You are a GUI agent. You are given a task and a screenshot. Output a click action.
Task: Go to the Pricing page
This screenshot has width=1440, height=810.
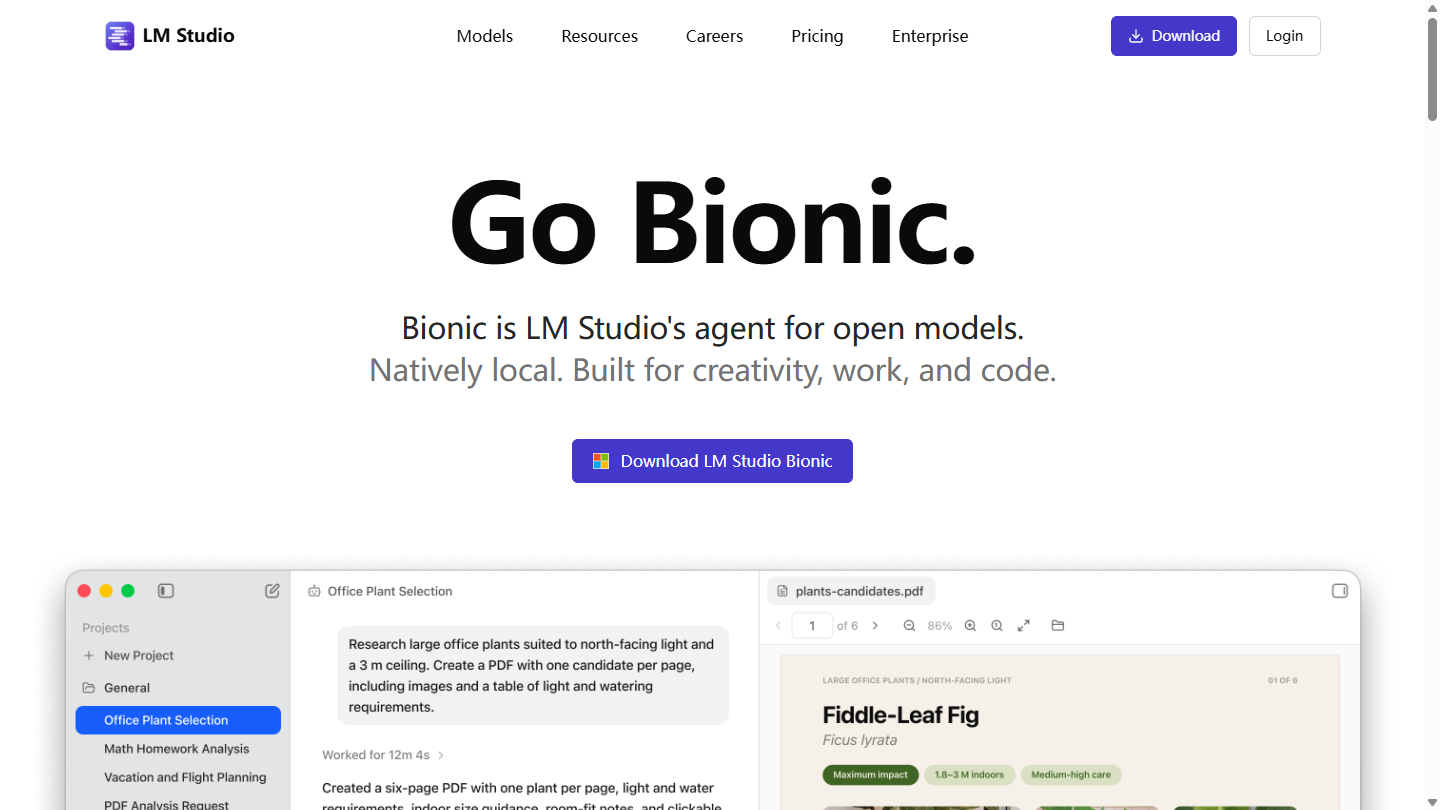tap(817, 36)
